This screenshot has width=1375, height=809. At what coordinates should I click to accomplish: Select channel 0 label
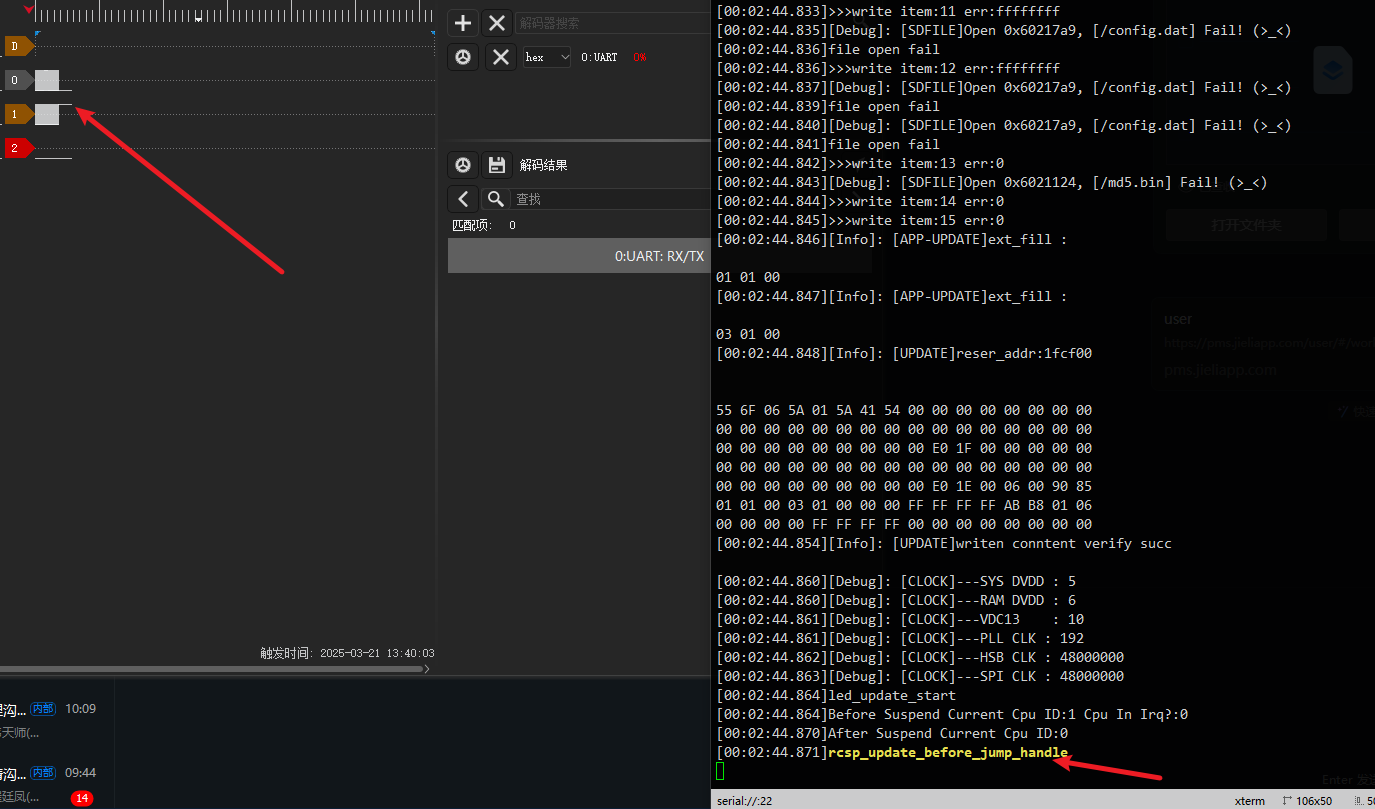coord(17,80)
